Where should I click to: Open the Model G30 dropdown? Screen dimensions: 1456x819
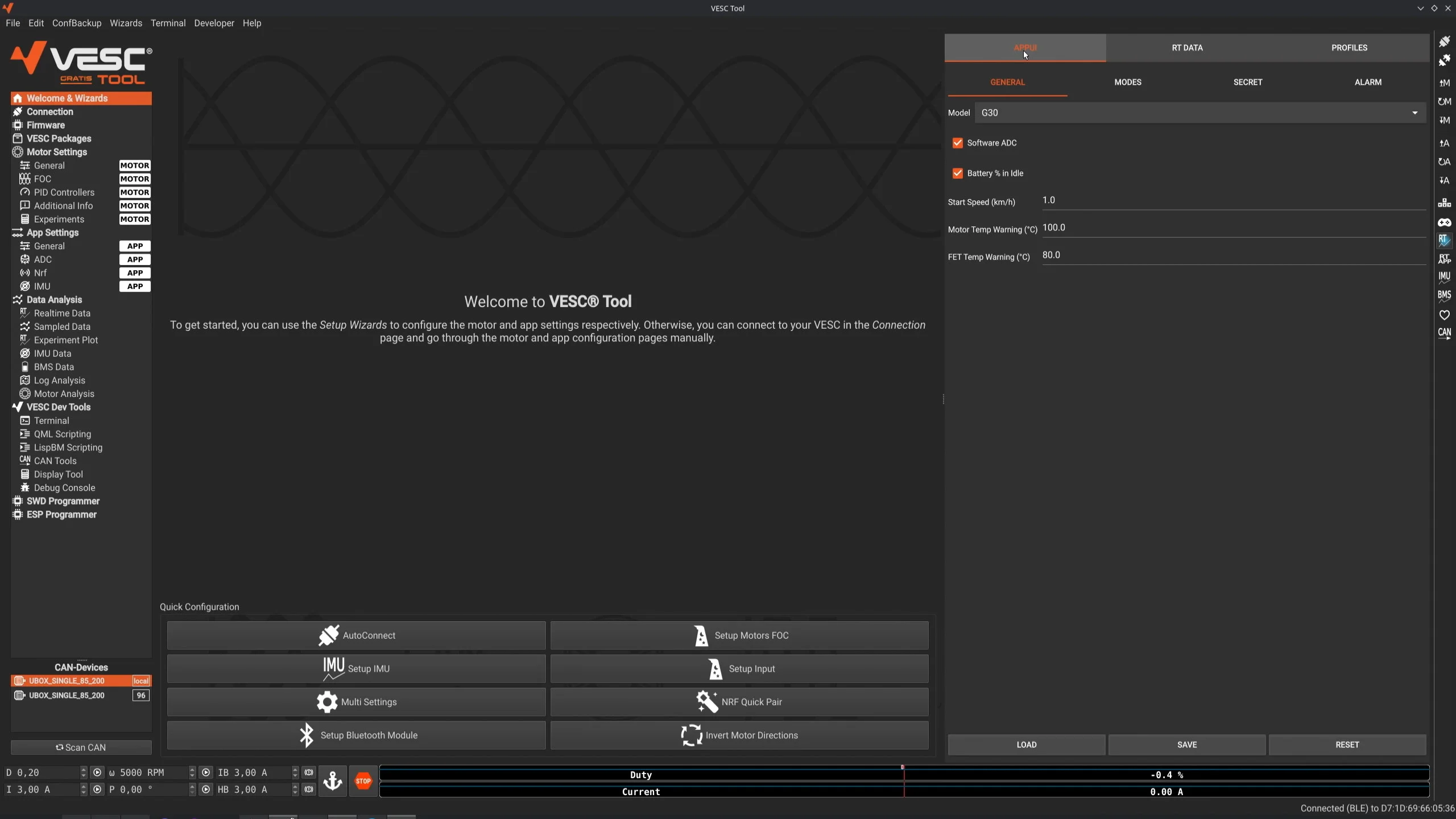click(x=1200, y=113)
